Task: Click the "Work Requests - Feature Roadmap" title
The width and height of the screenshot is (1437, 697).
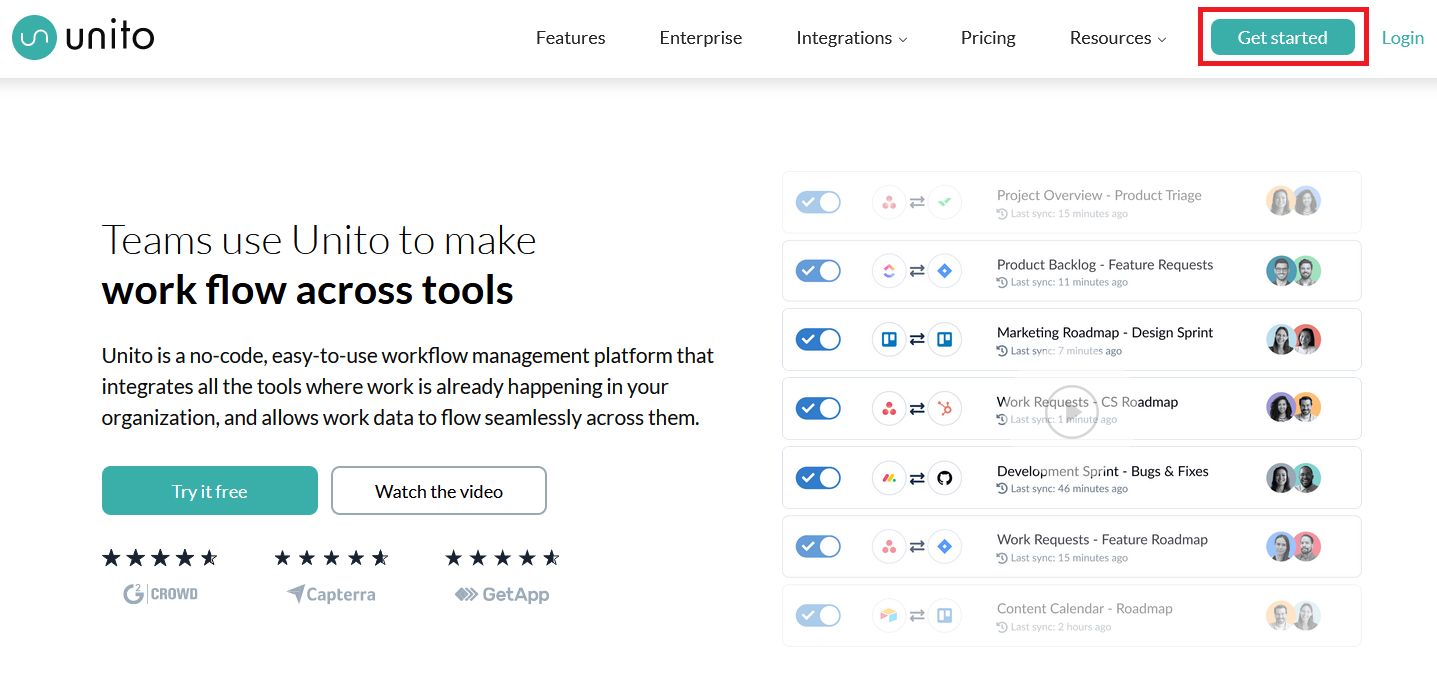Action: coord(1102,540)
